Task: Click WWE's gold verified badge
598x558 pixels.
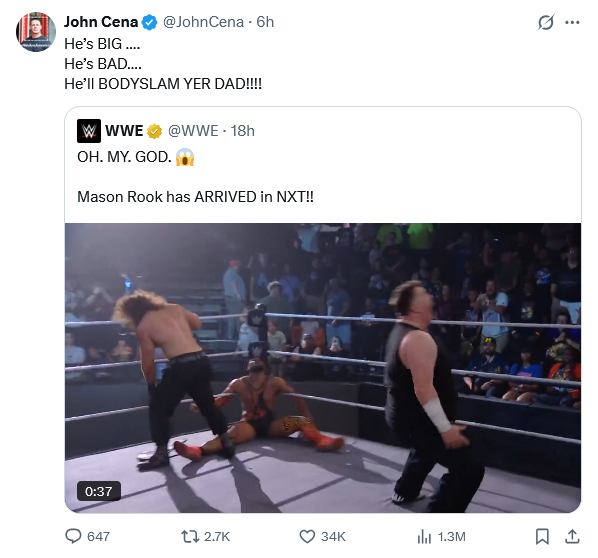Action: [x=154, y=131]
